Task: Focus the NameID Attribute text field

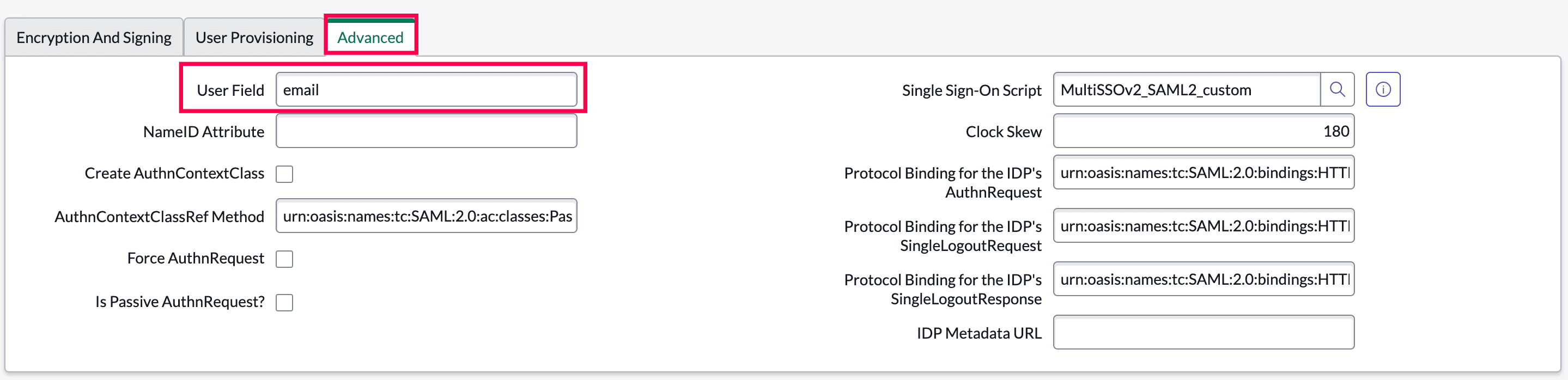Action: coord(426,131)
